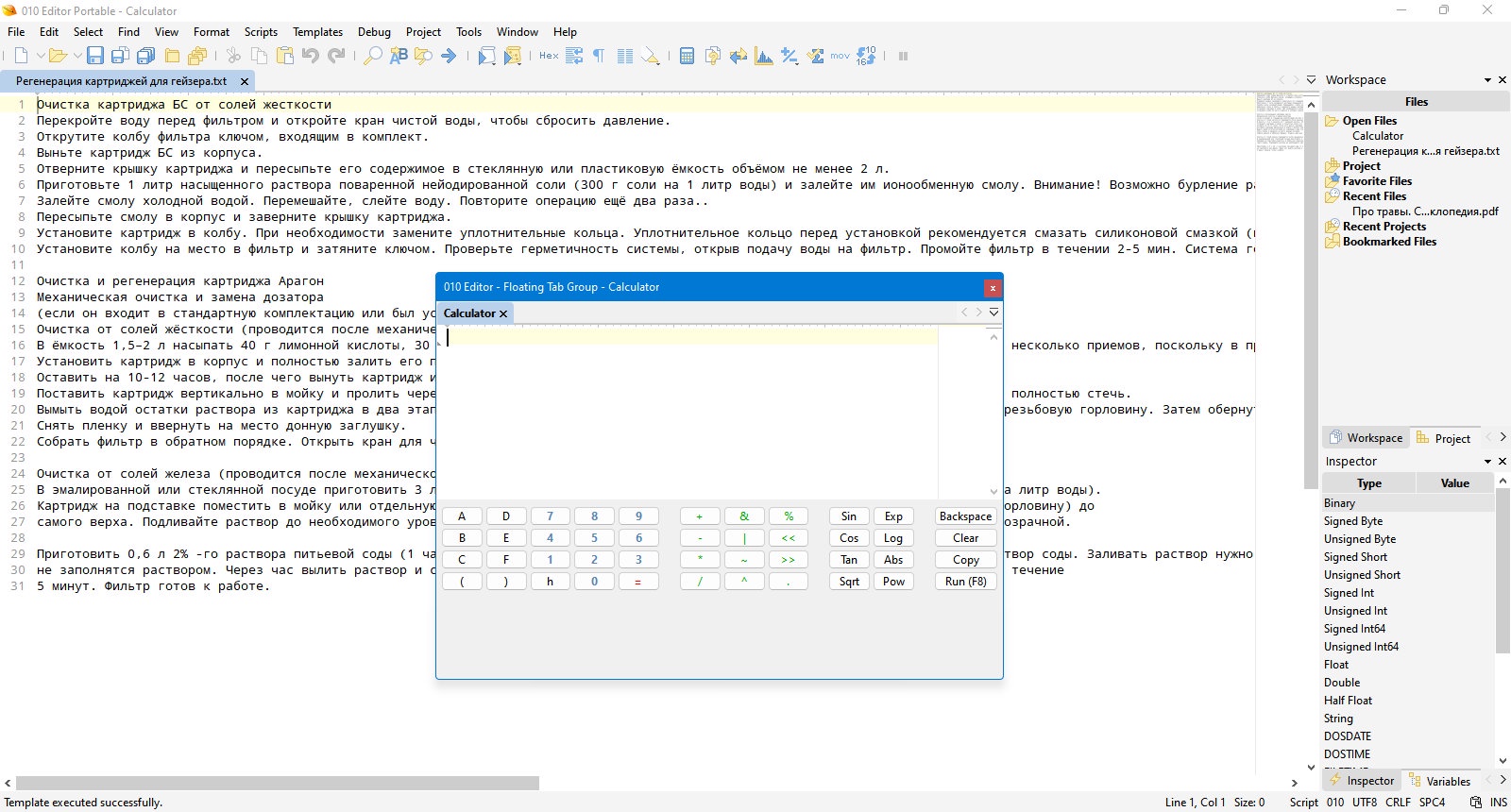
Task: Click the Convert 10/16 toolbar icon
Action: coord(866,56)
